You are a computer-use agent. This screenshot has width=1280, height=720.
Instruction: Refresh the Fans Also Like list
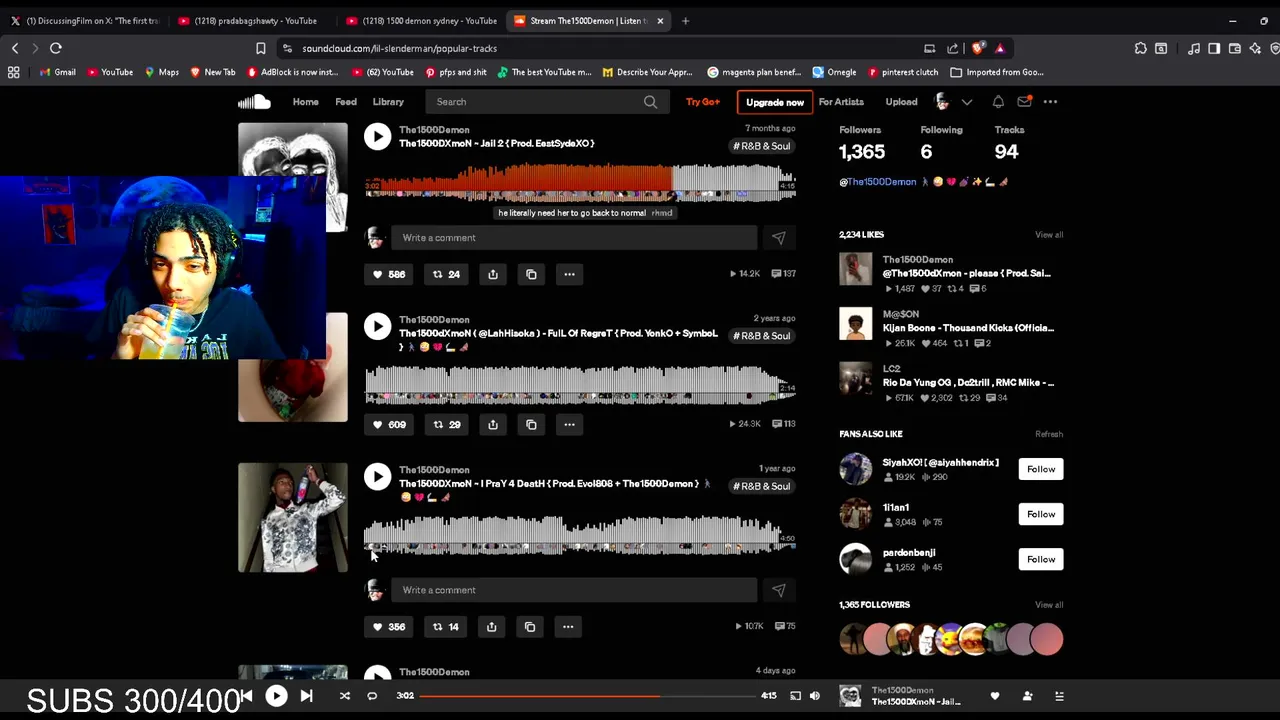[1049, 434]
